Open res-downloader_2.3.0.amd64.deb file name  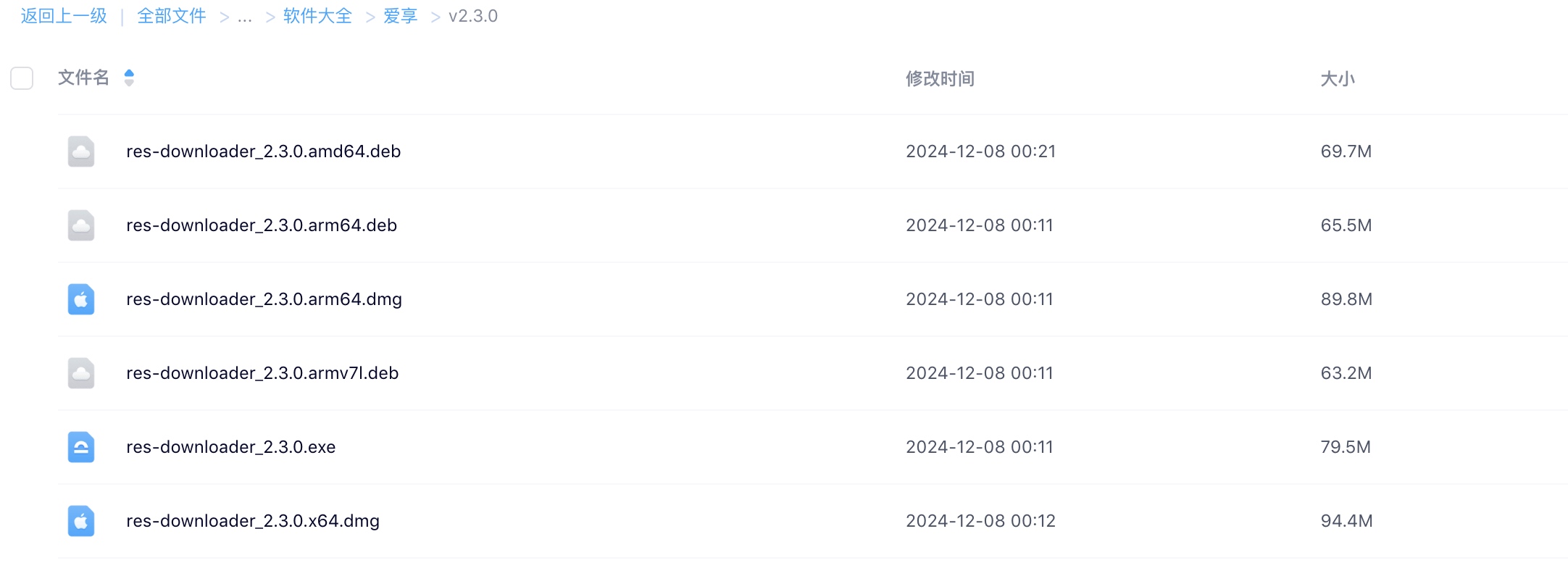pyautogui.click(x=264, y=151)
